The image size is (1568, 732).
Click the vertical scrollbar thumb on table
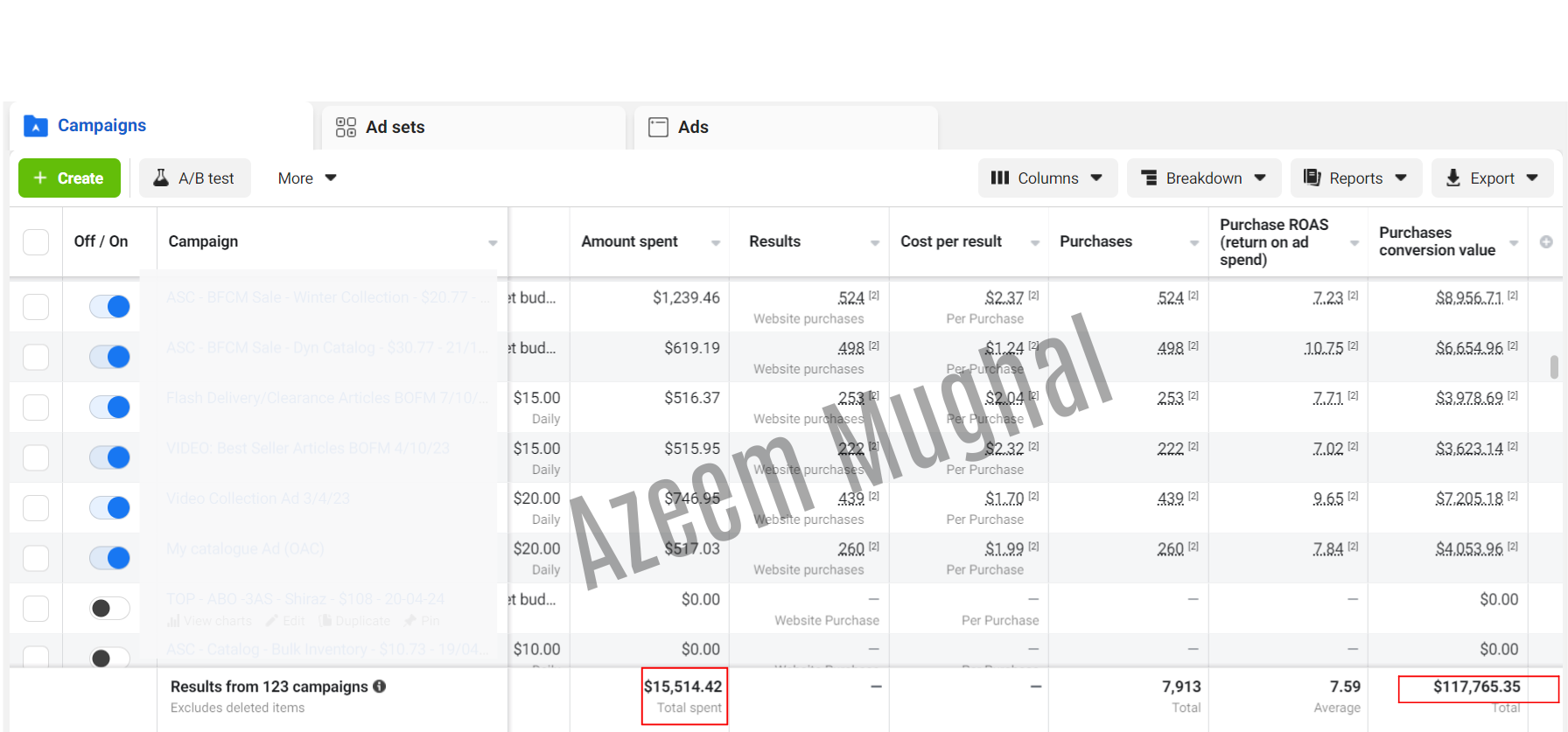1554,366
